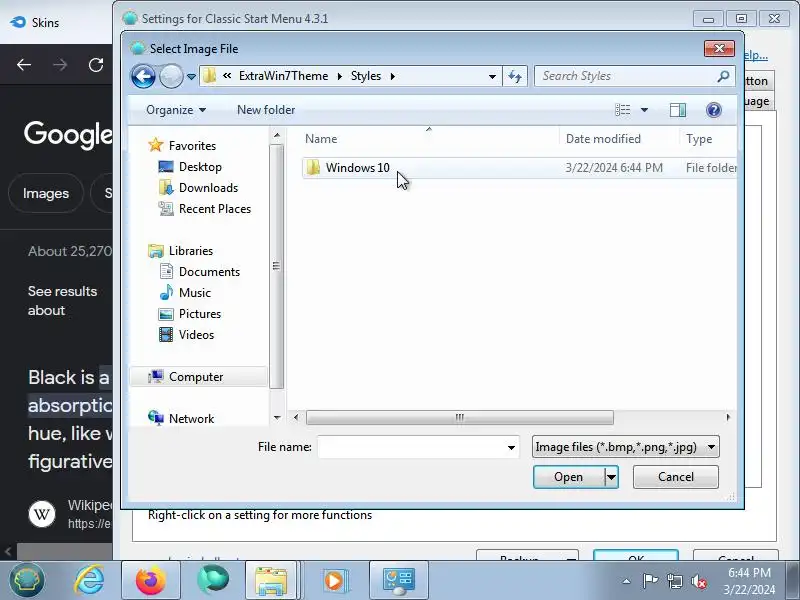Select ExtraWin7Theme in the address path
800x600 pixels.
tap(283, 76)
